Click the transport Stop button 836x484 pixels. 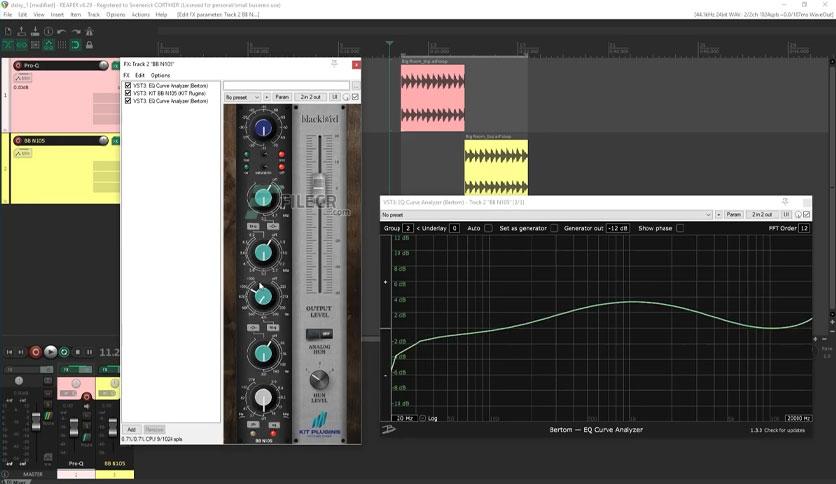pos(78,352)
